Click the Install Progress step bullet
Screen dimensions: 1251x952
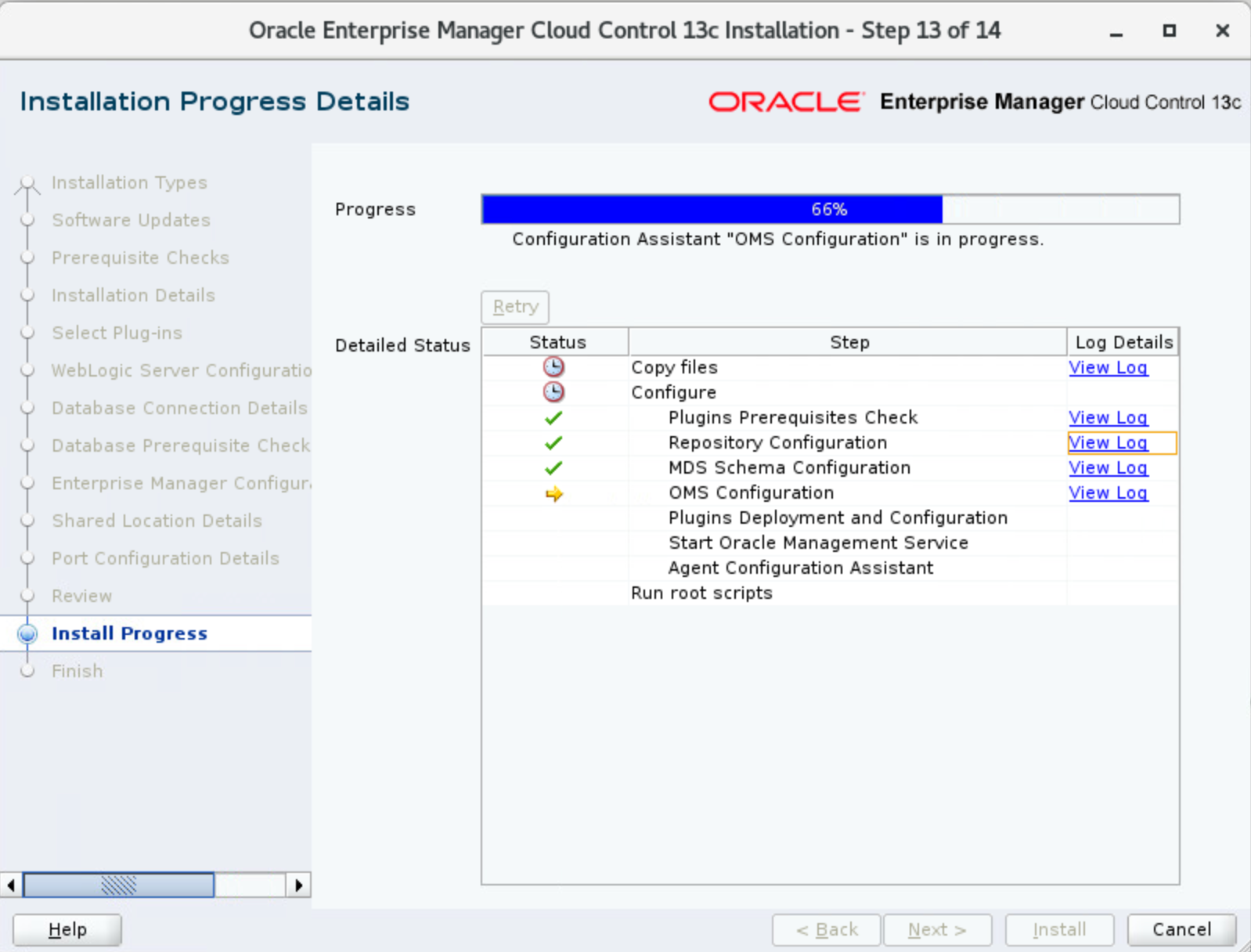pyautogui.click(x=27, y=633)
